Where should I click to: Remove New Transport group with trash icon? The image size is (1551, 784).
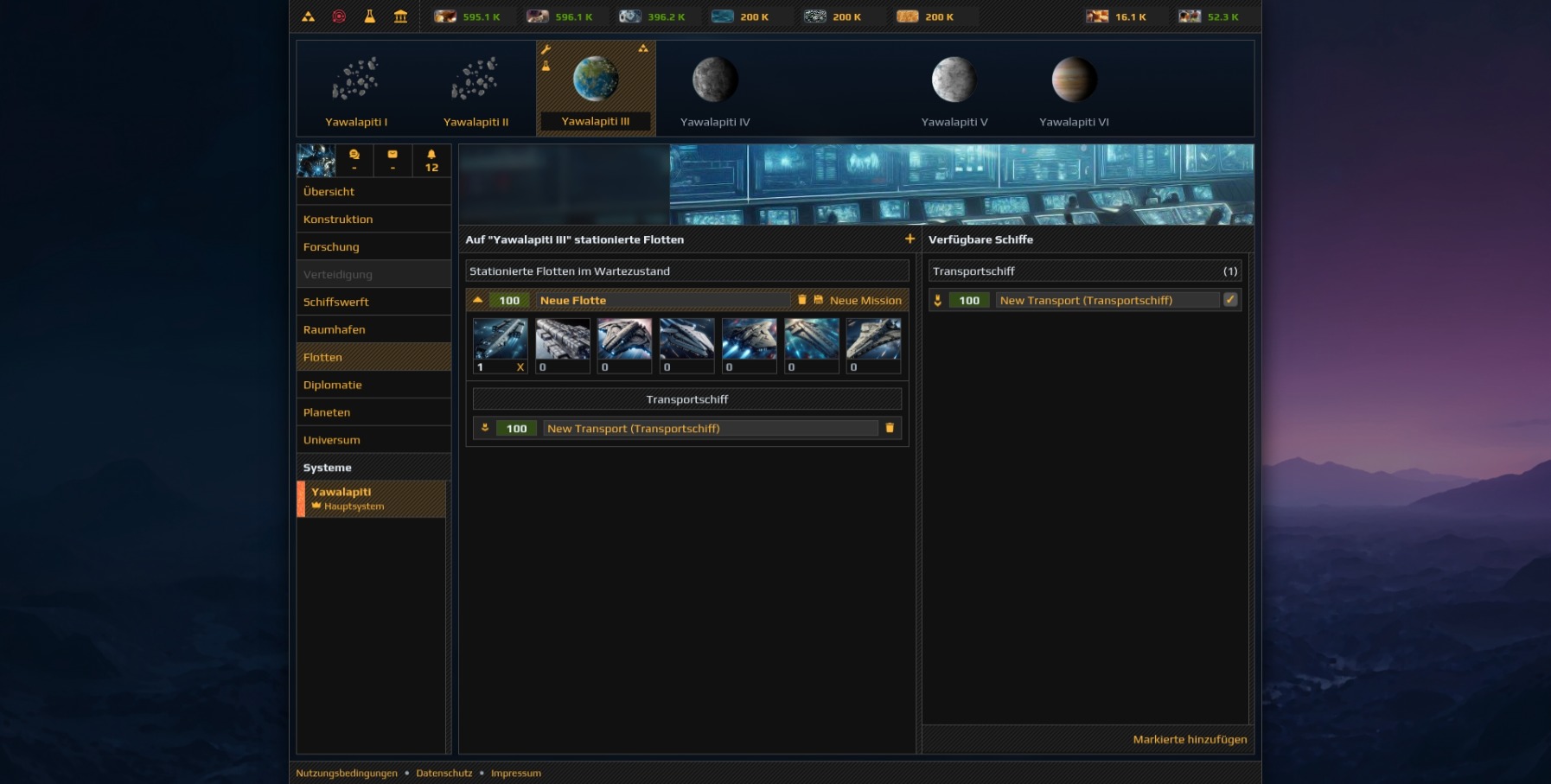point(891,428)
